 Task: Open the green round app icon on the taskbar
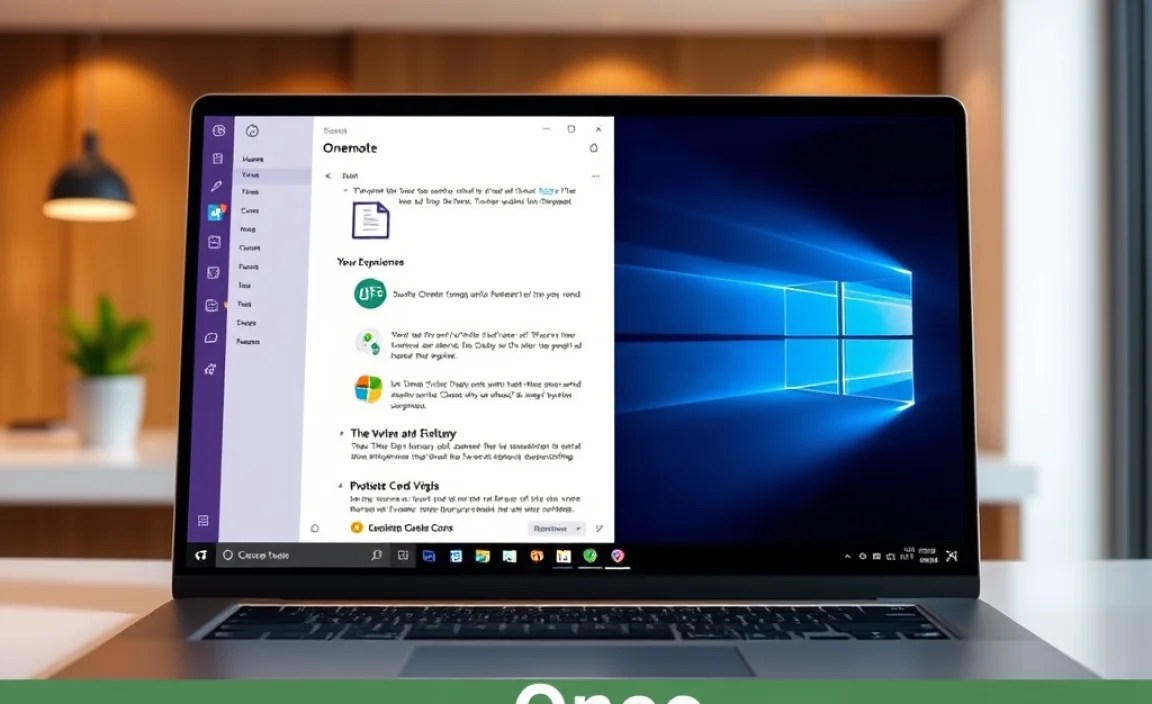pos(590,556)
